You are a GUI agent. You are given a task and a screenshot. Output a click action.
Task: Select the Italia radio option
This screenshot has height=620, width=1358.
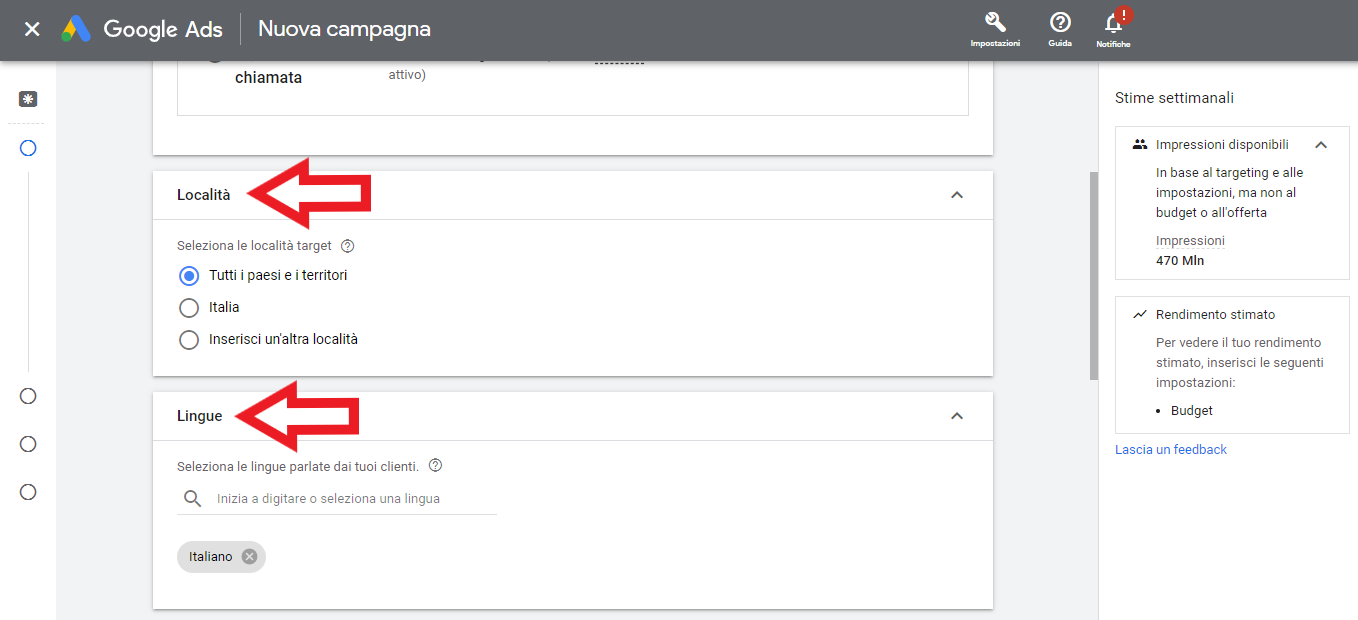coord(189,307)
